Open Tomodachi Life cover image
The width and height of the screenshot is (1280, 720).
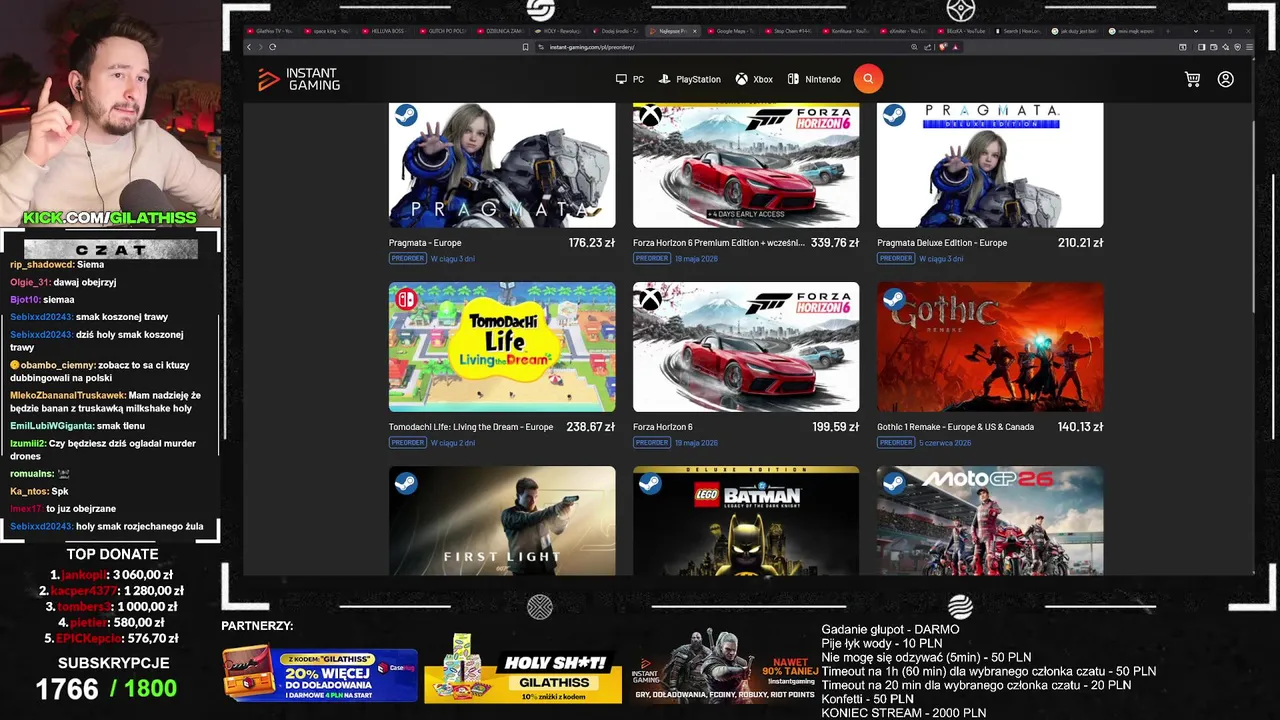(502, 347)
